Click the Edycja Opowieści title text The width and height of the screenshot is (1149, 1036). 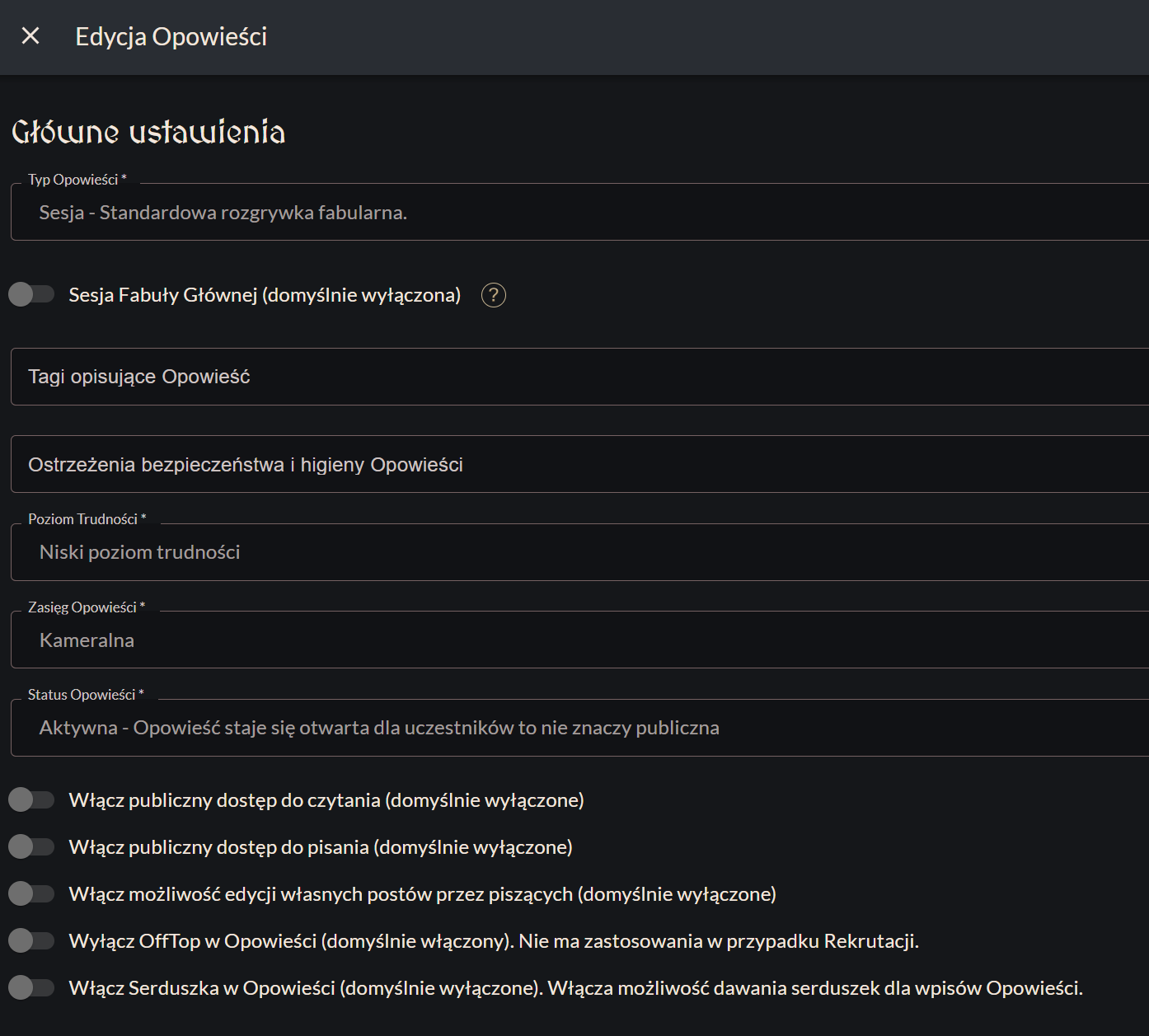[x=171, y=37]
